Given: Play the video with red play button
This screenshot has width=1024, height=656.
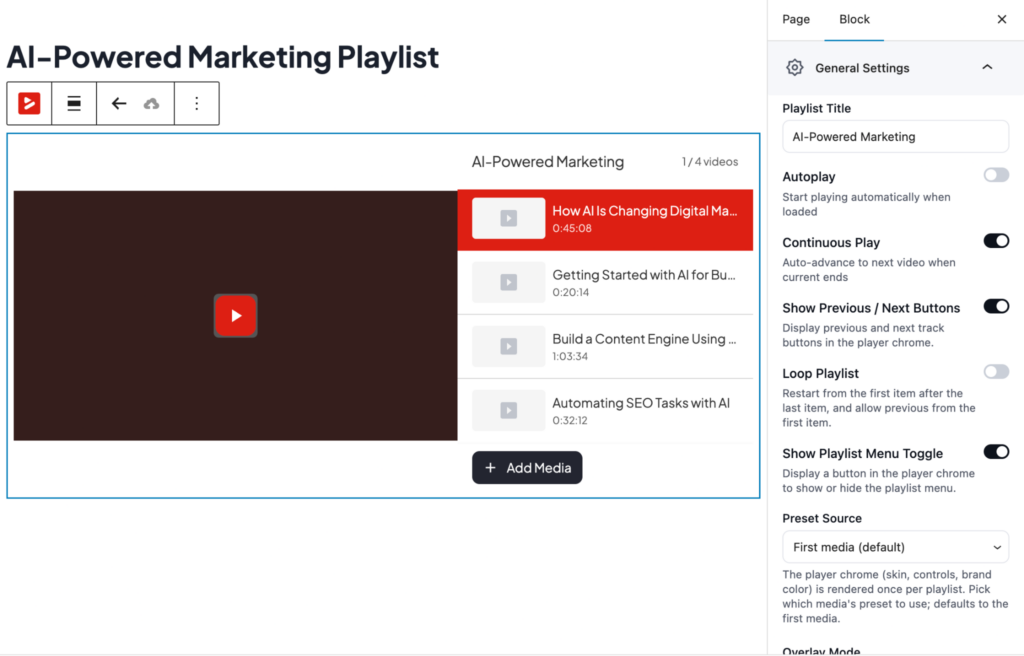Looking at the screenshot, I should 236,316.
